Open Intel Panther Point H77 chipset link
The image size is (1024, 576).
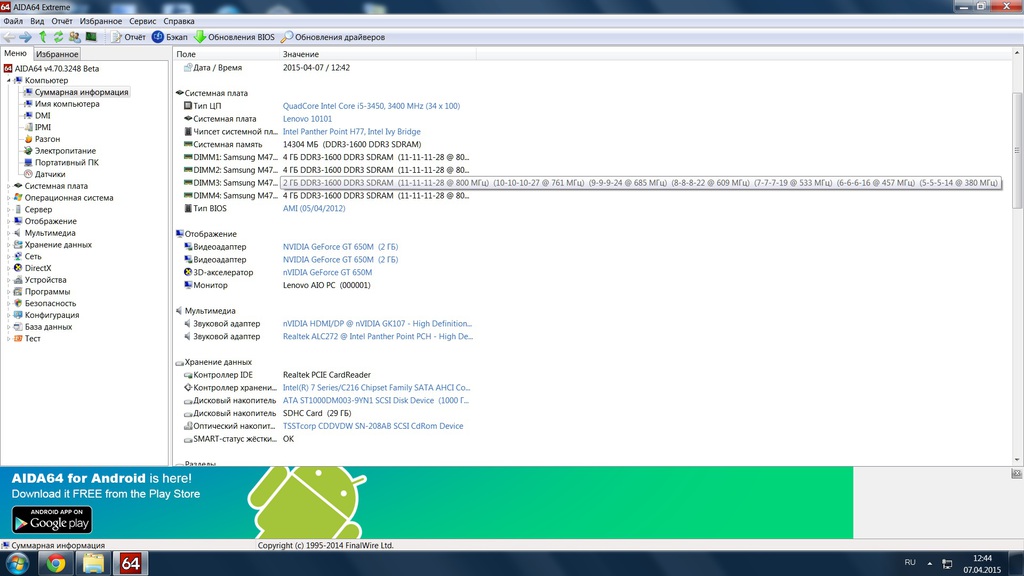(351, 131)
